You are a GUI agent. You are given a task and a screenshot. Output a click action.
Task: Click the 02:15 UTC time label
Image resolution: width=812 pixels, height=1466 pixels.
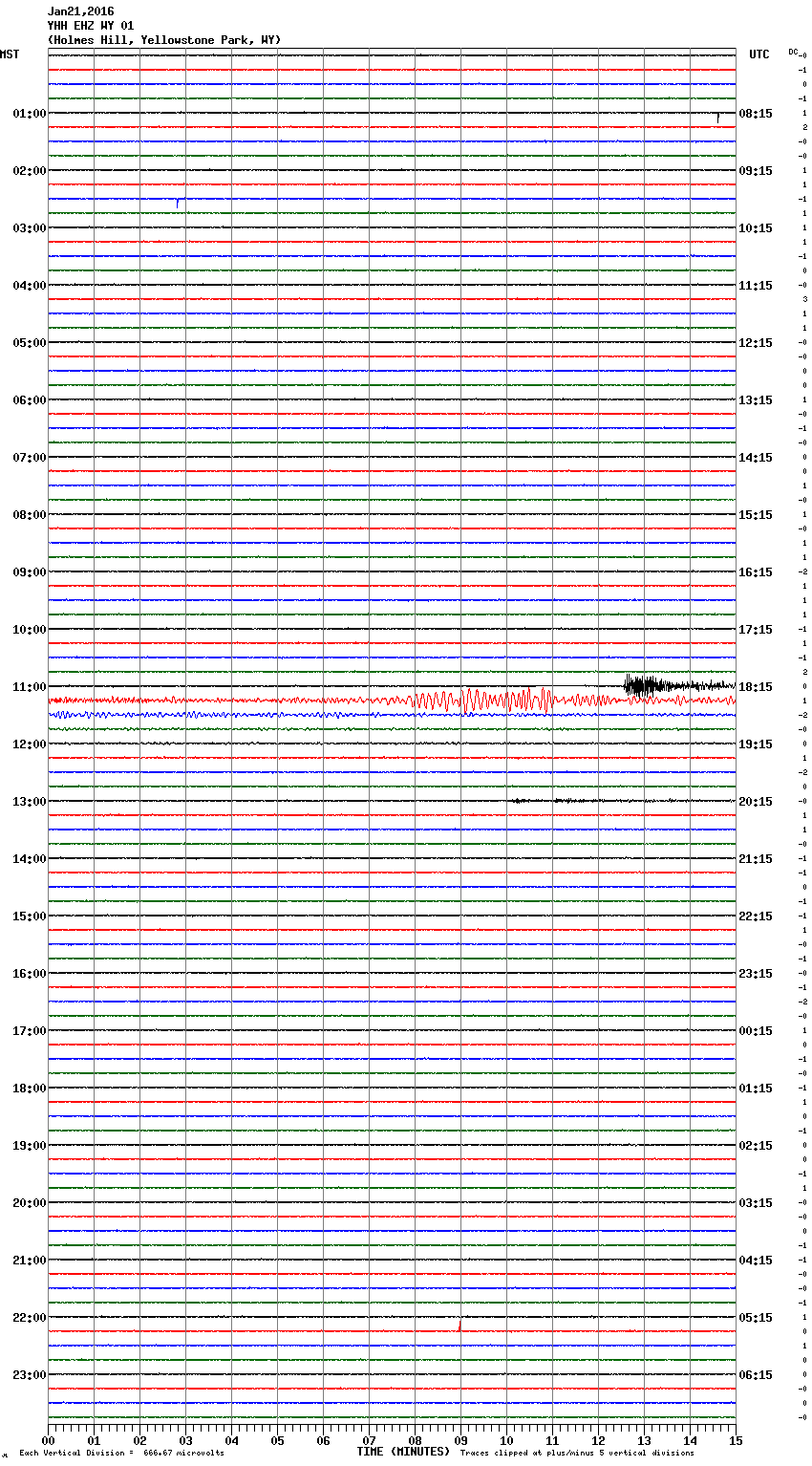(756, 1146)
